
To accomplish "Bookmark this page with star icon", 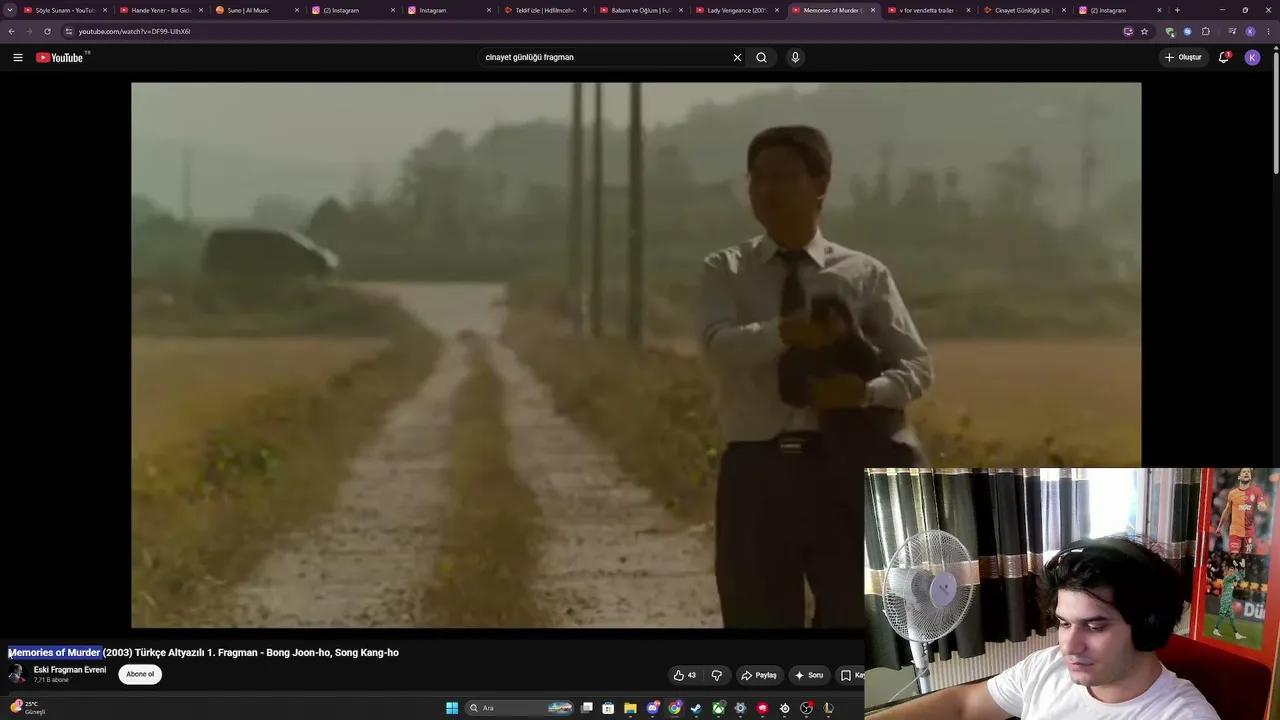I will click(1144, 31).
